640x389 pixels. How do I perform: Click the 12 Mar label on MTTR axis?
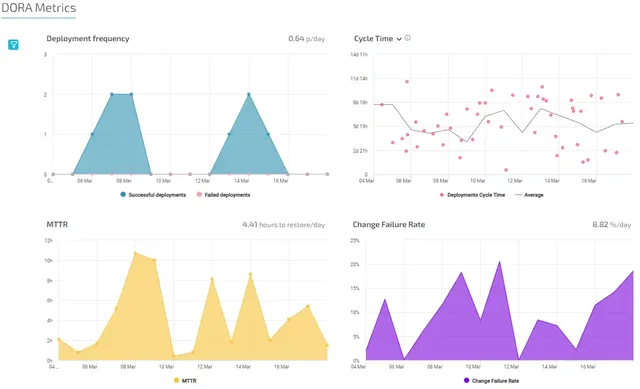(x=204, y=367)
